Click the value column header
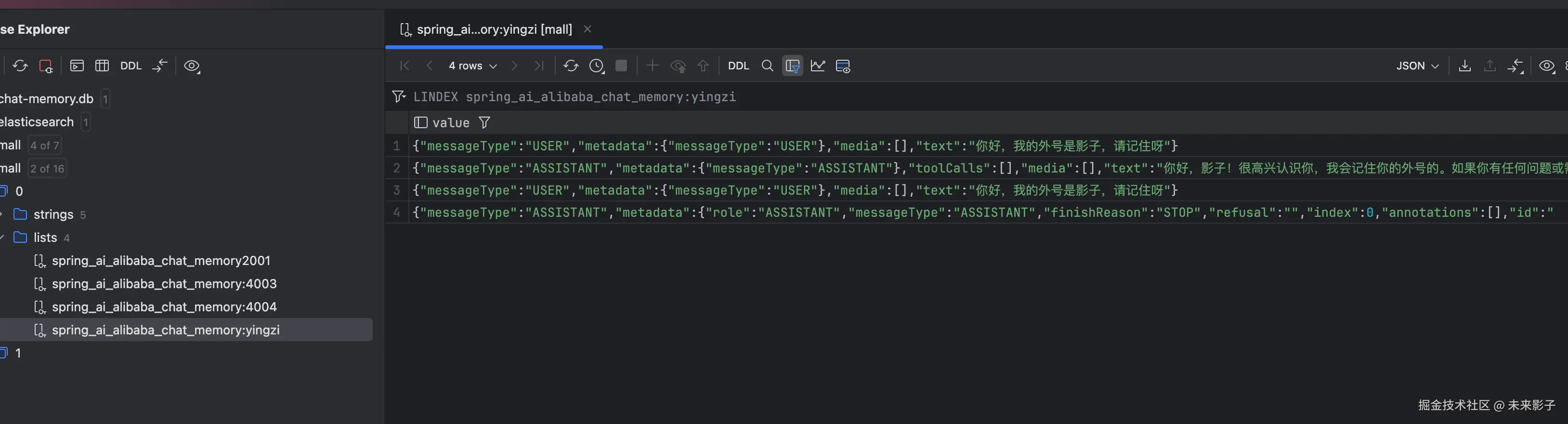The width and height of the screenshot is (1568, 424). click(451, 122)
